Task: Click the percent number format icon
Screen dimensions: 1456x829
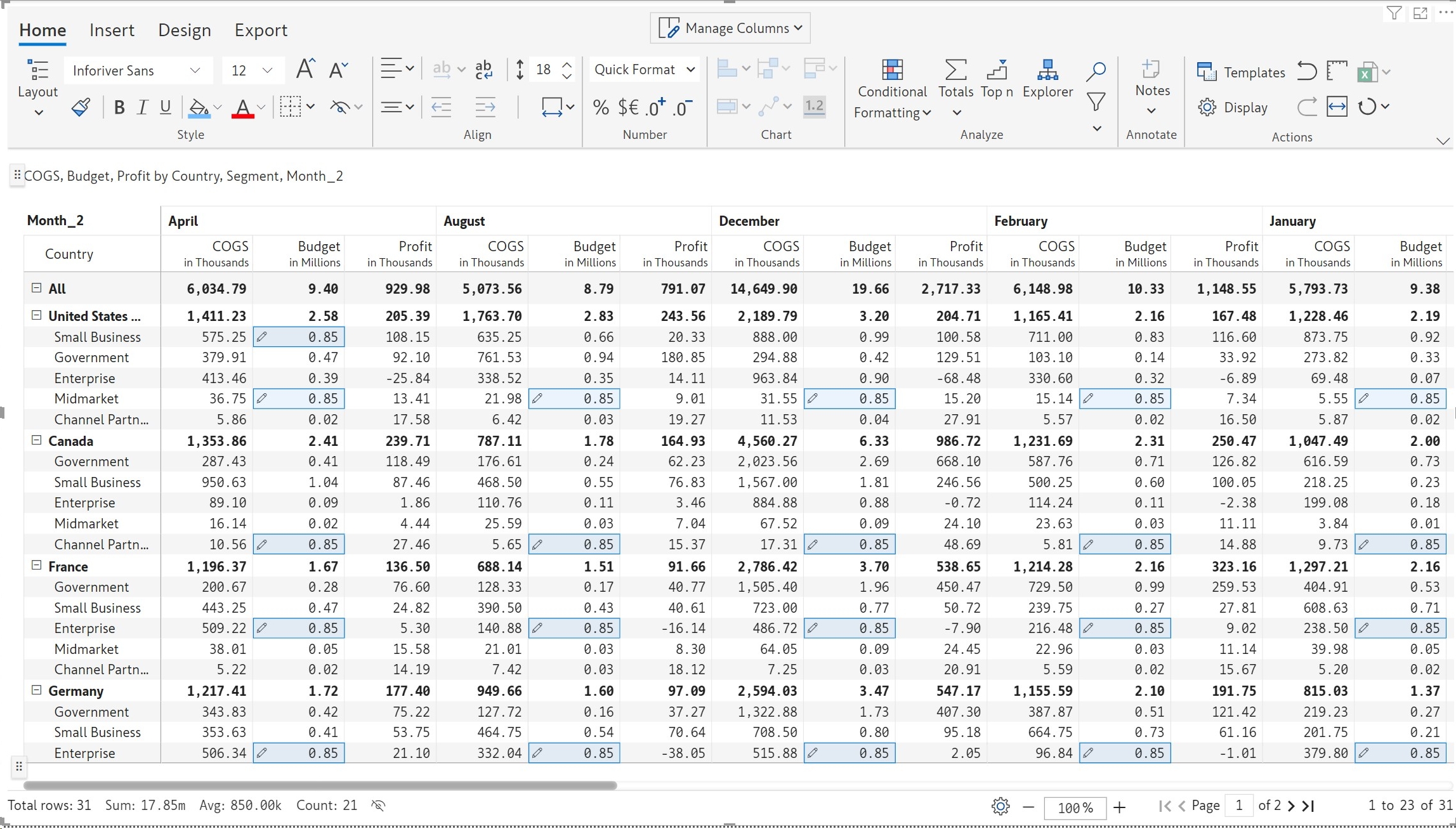Action: coord(600,107)
